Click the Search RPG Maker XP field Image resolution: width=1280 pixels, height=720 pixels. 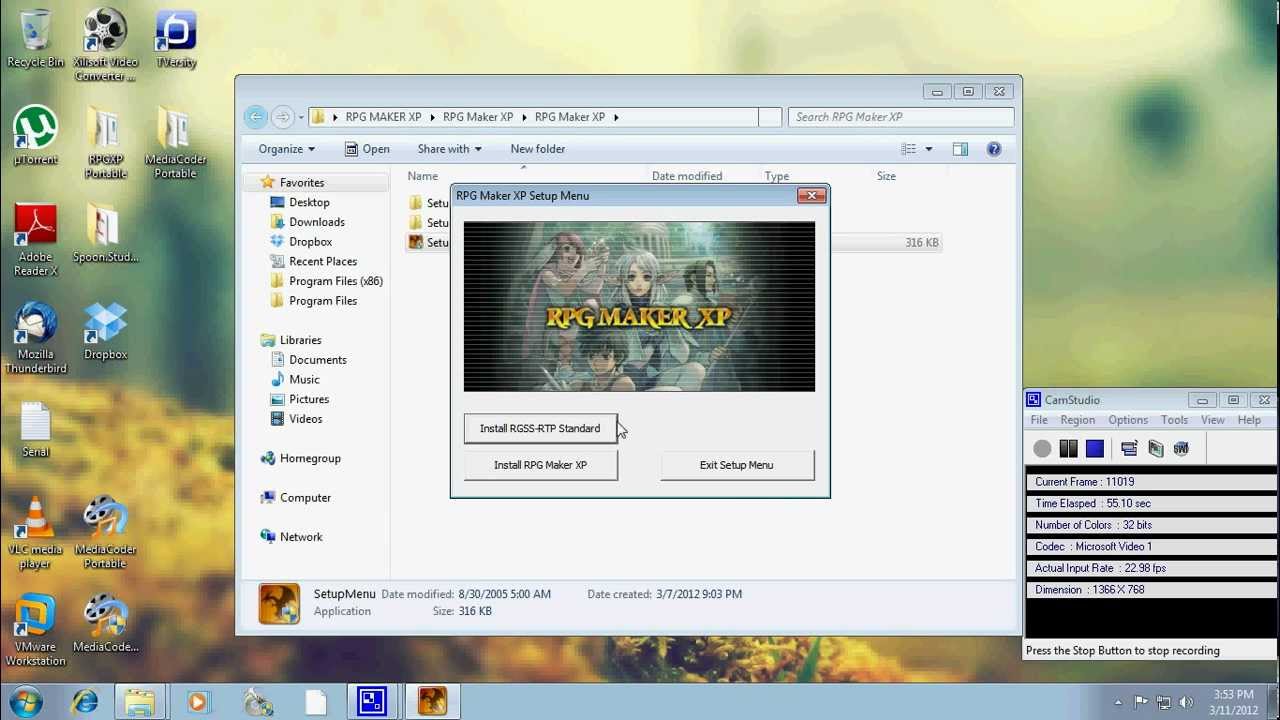point(900,117)
